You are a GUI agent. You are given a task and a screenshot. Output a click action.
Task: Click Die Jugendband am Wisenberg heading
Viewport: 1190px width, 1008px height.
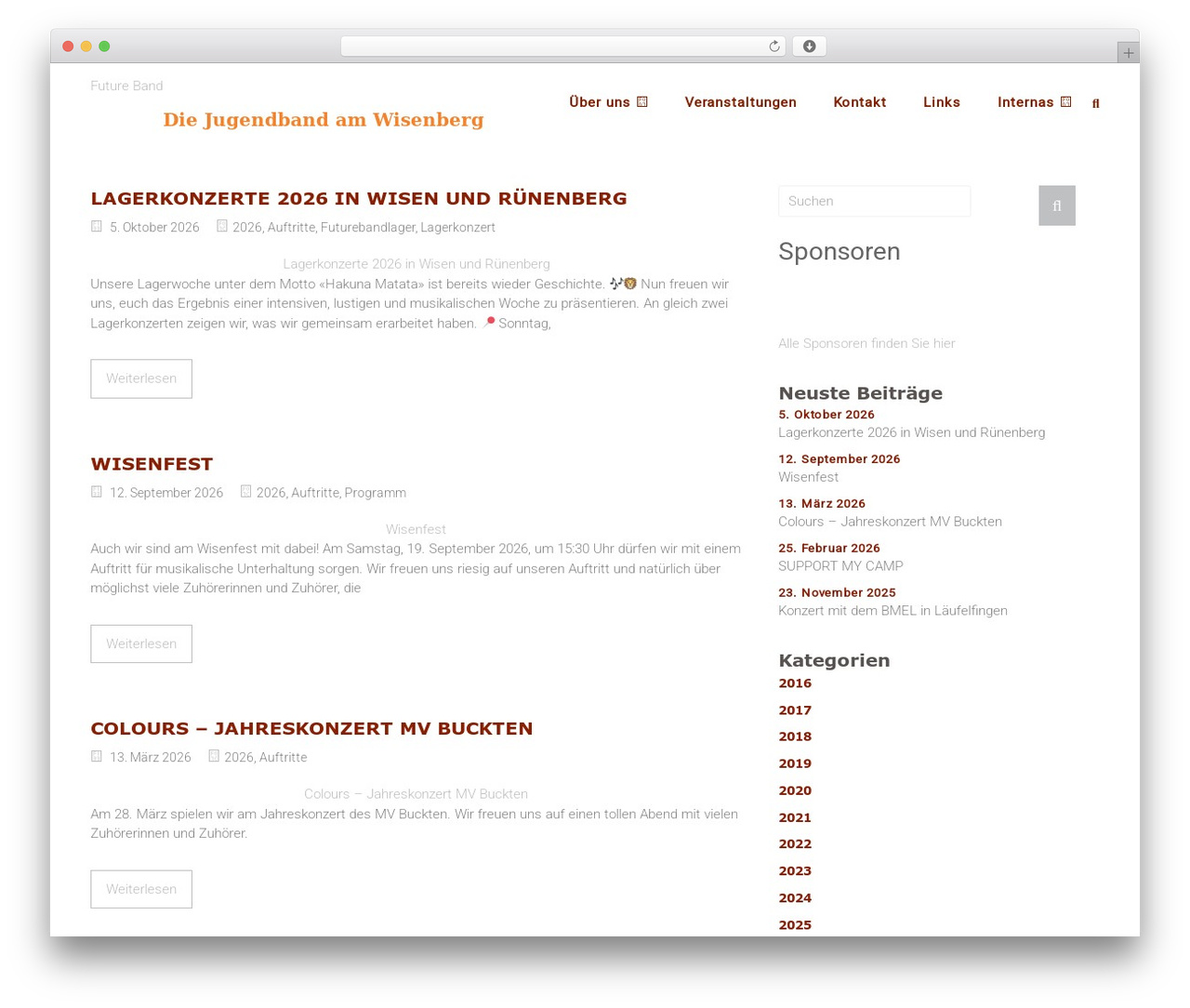pos(324,120)
